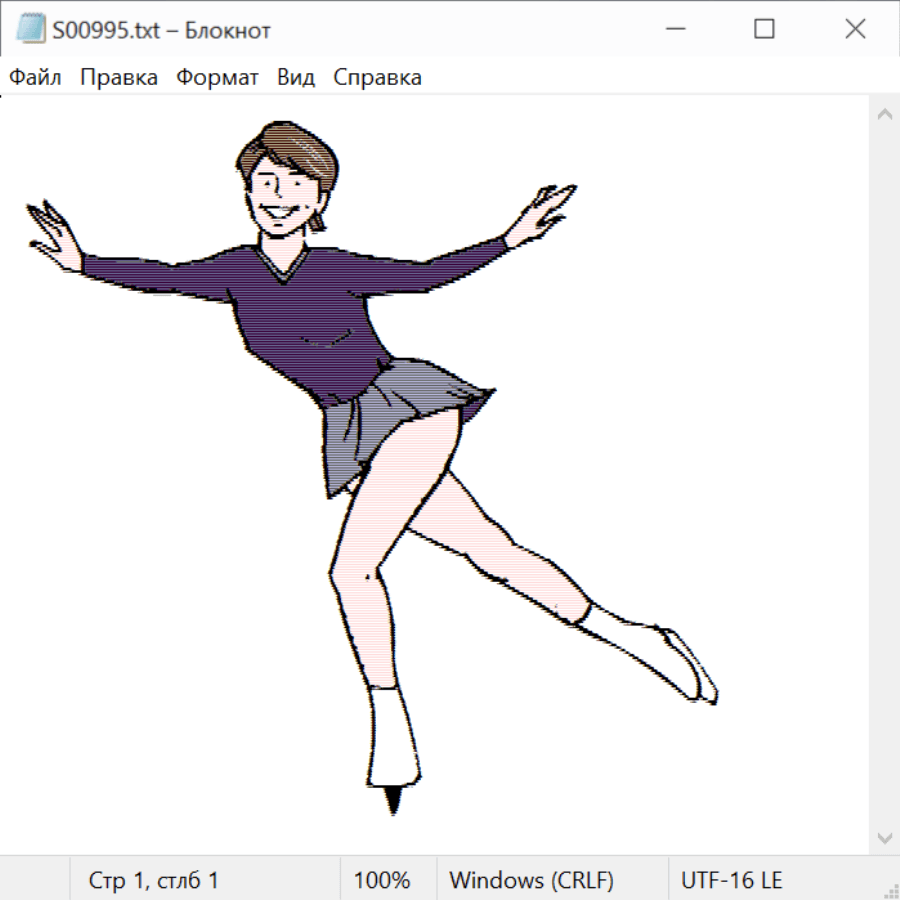The width and height of the screenshot is (900, 900).
Task: Minimize the Блокнот window
Action: [x=675, y=30]
